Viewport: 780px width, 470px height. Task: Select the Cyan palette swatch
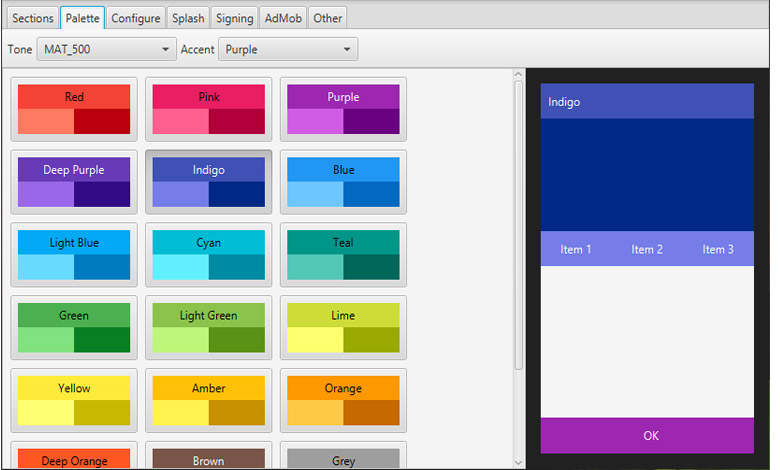click(x=208, y=255)
